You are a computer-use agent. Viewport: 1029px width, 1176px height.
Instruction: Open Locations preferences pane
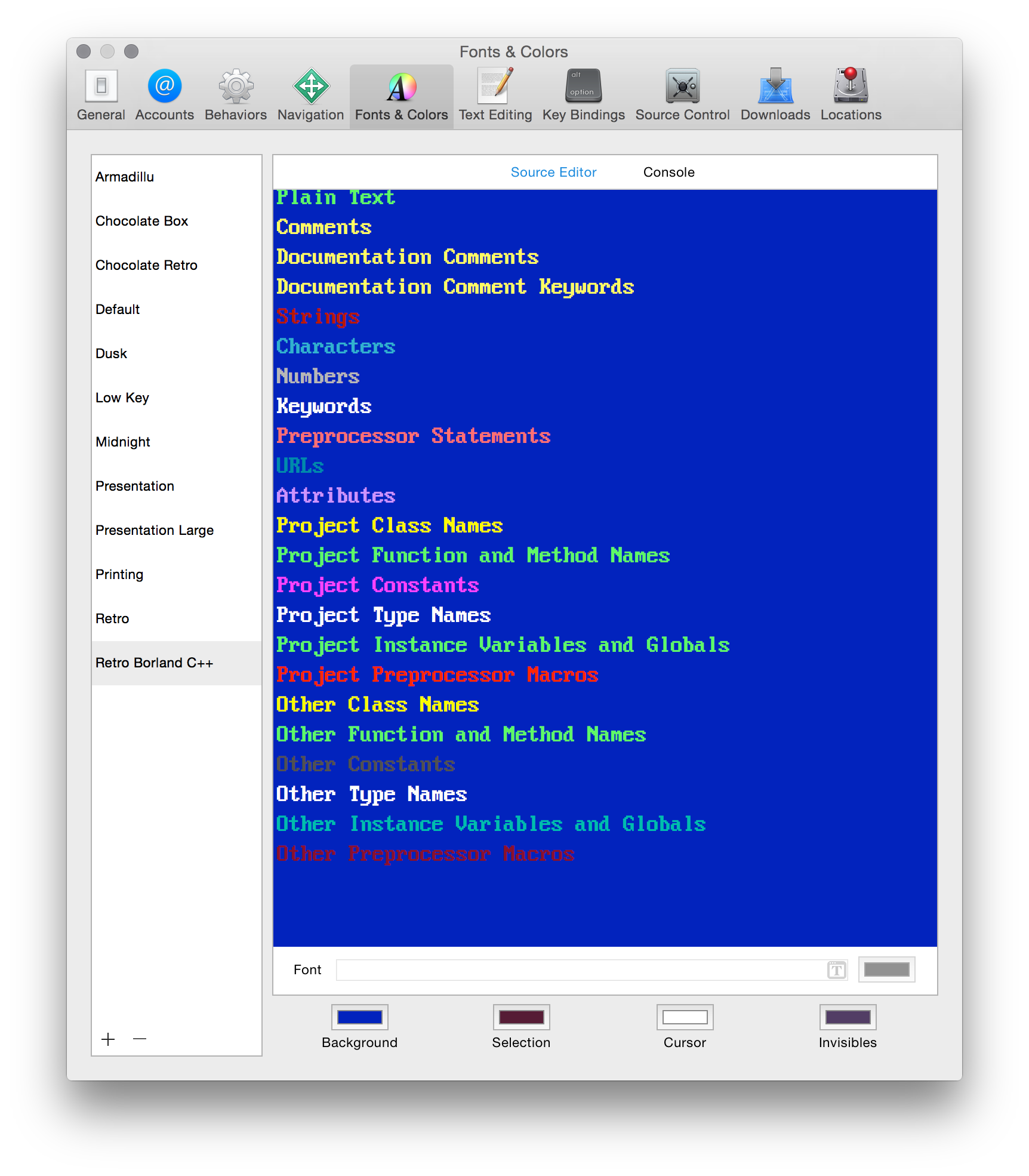851,96
